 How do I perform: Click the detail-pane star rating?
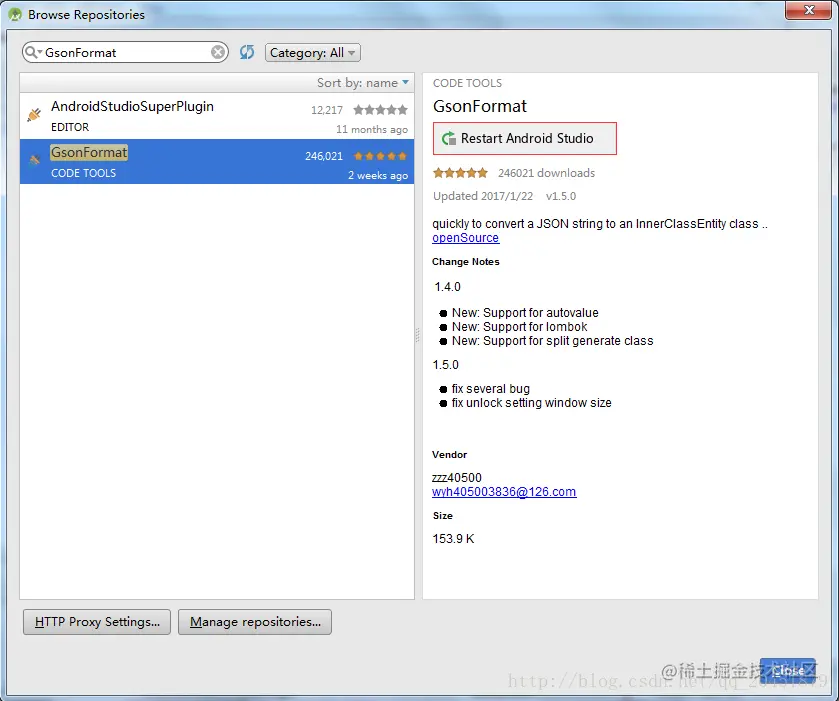pos(460,172)
